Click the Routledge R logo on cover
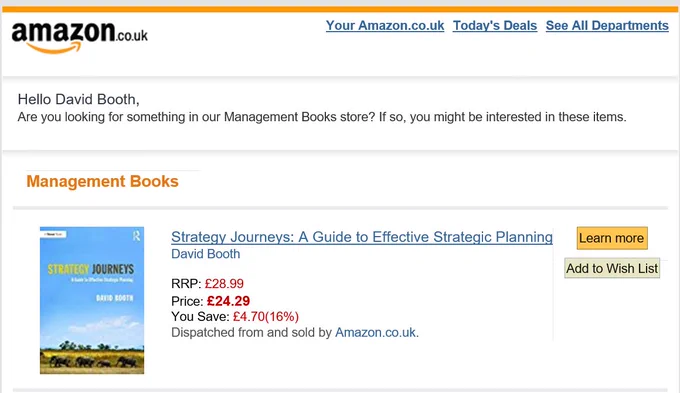Viewport: 680px width, 393px height. [137, 236]
